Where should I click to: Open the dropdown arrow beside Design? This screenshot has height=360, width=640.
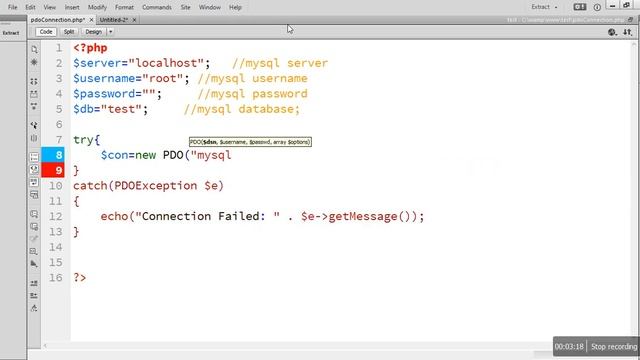point(110,32)
